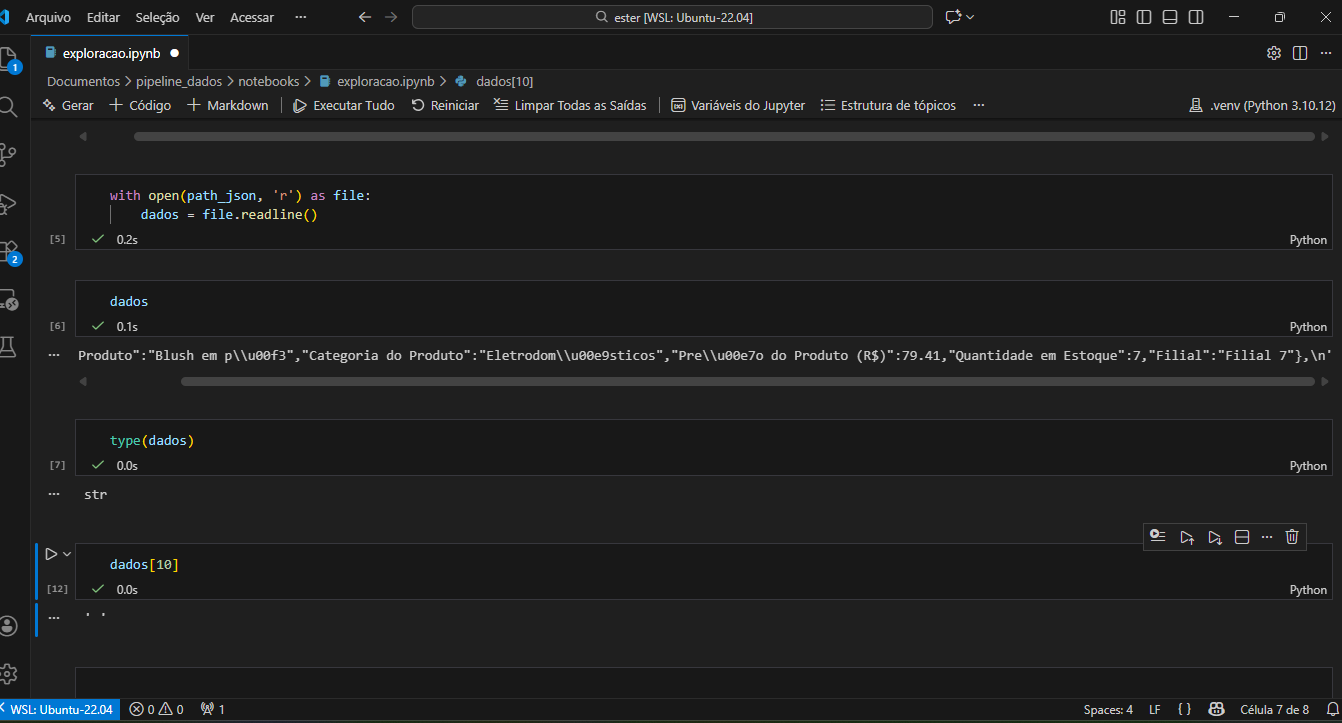Toggle the bottom panel visibility

(1170, 17)
